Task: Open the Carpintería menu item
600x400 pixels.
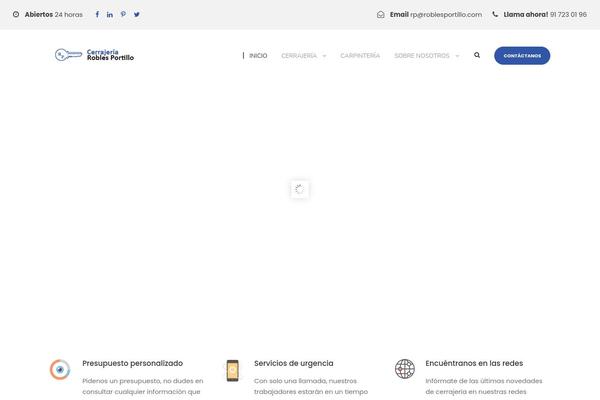Action: tap(360, 56)
